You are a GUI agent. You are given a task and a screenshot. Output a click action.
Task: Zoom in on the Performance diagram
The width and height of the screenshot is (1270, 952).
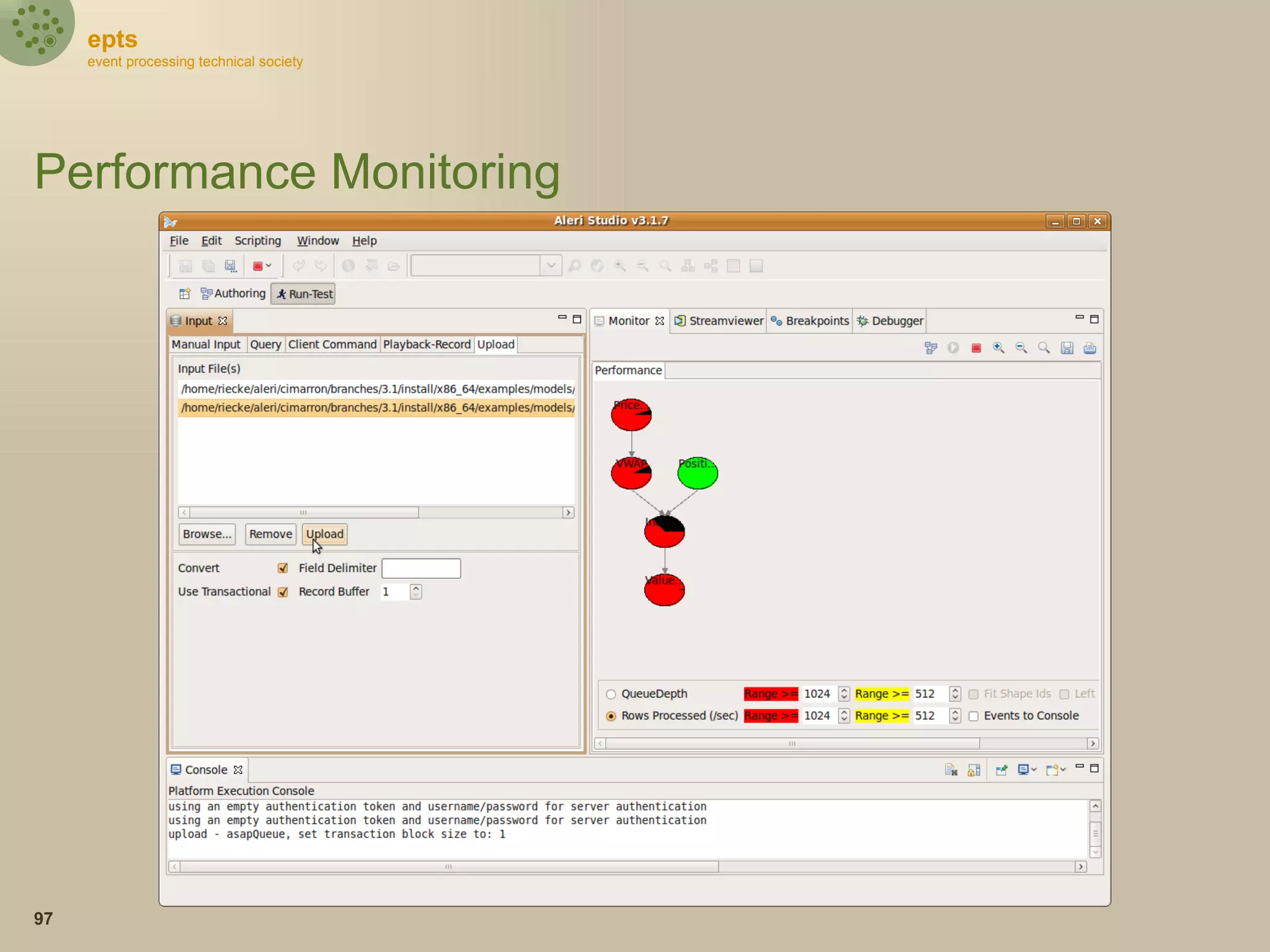998,348
